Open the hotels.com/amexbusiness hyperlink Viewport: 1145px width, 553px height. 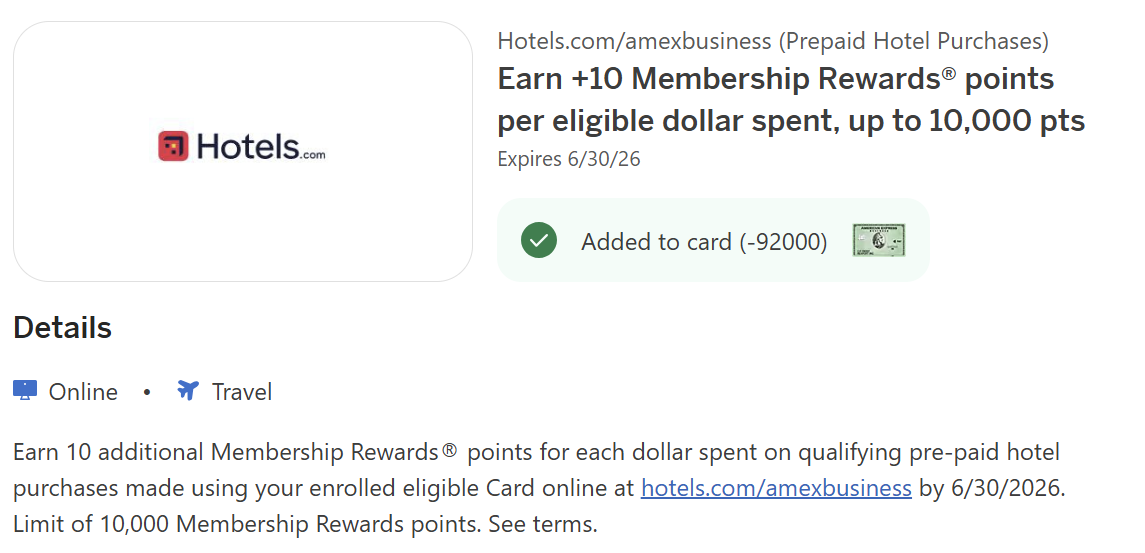[776, 488]
